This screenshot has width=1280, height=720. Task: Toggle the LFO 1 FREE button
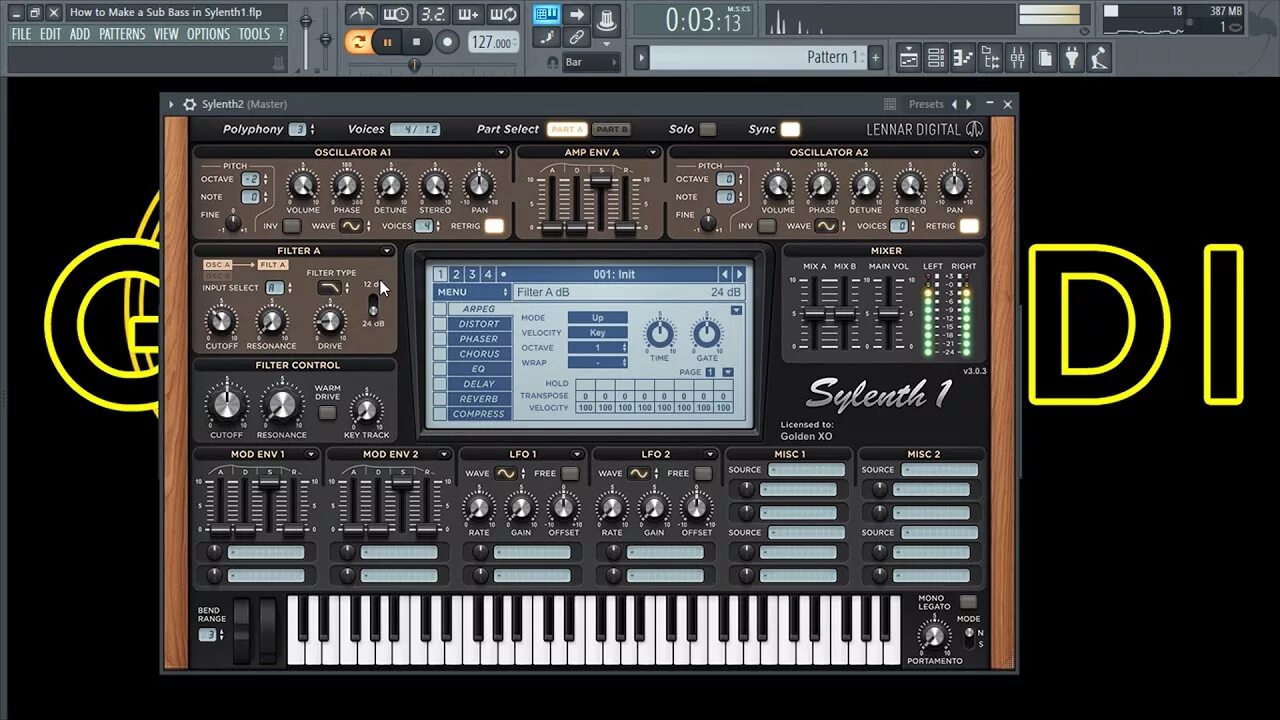[569, 473]
